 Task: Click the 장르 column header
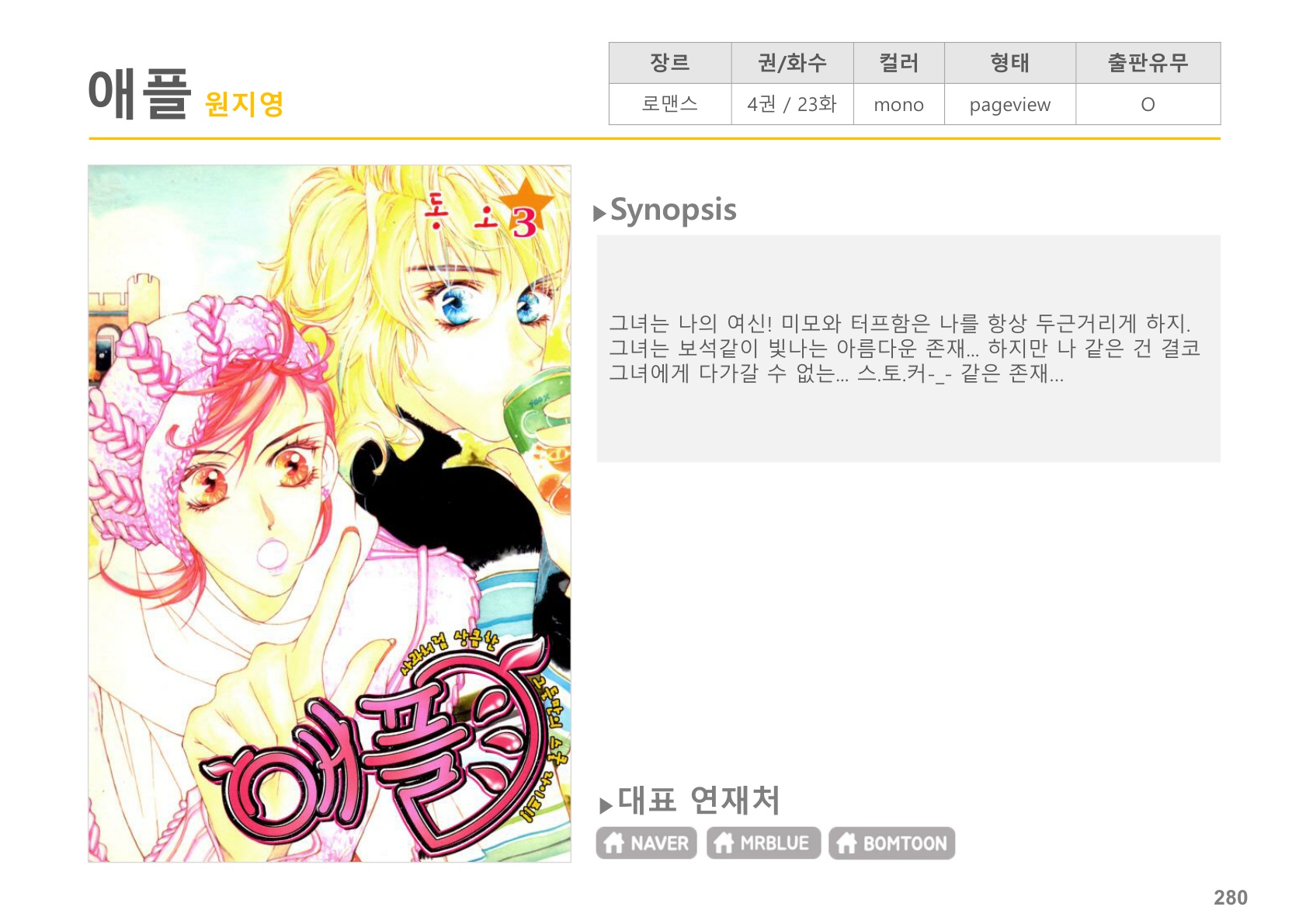[x=670, y=63]
